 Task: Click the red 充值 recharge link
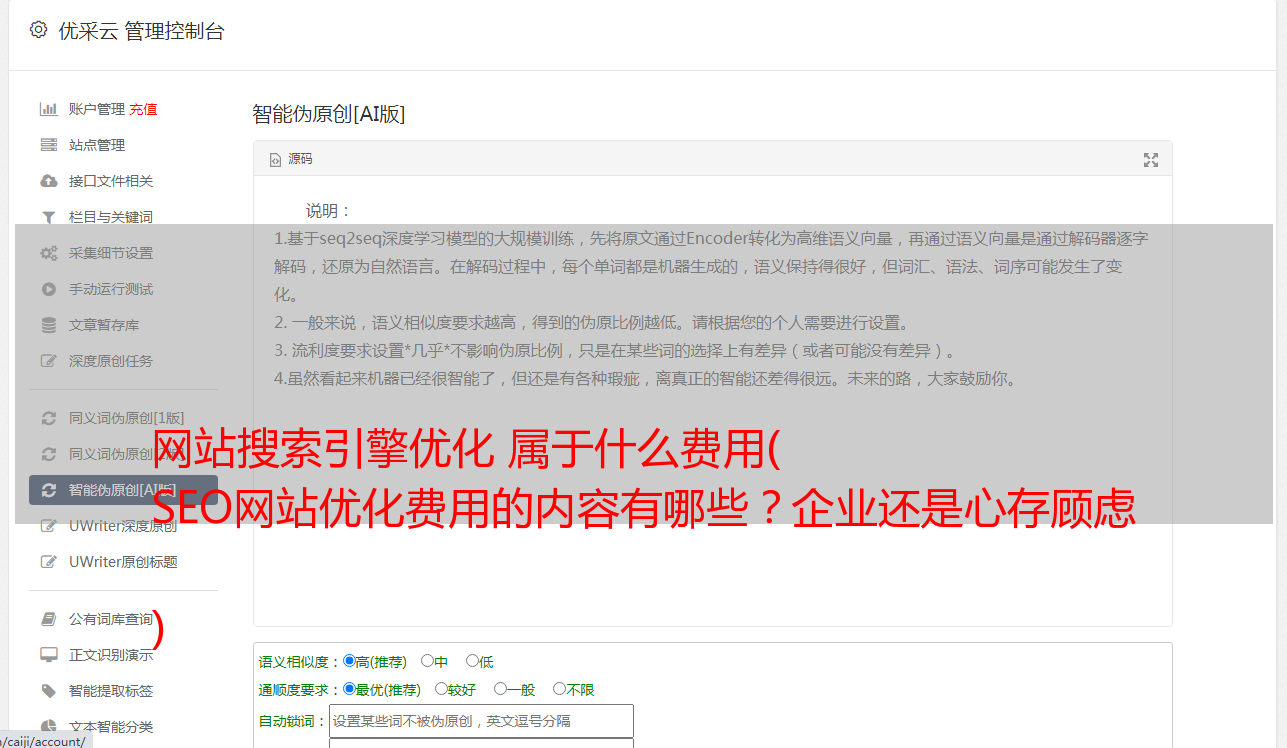(143, 109)
